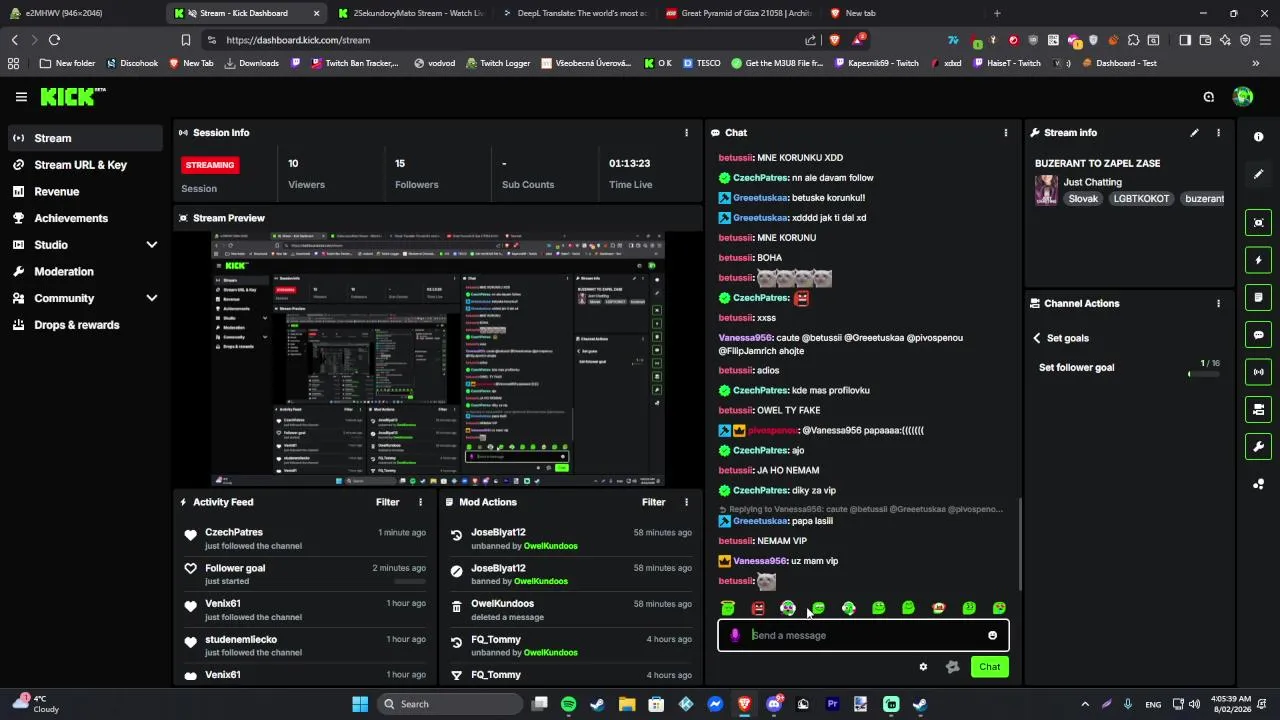Open Spotify from Windows taskbar
Viewport: 1280px width, 720px height.
pyautogui.click(x=568, y=704)
